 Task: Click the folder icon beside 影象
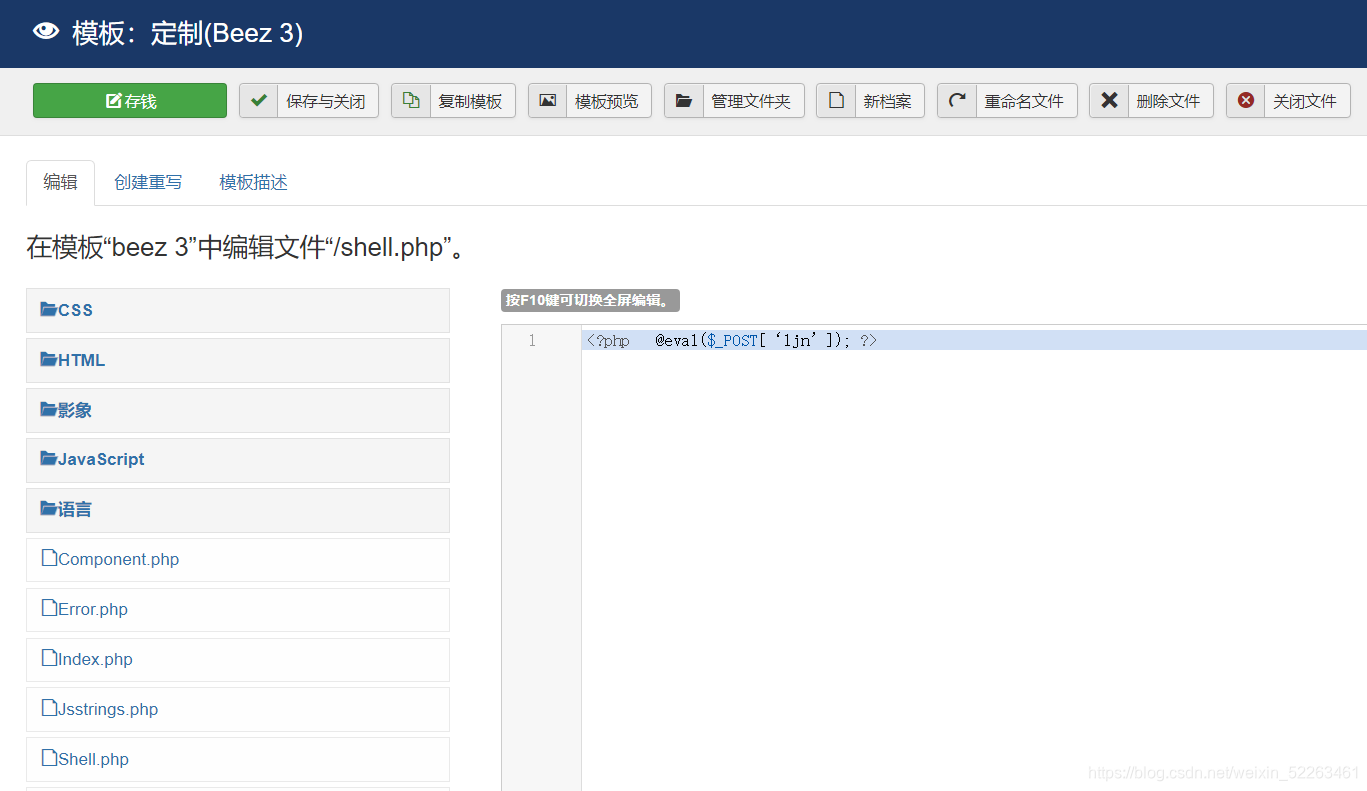[x=48, y=409]
